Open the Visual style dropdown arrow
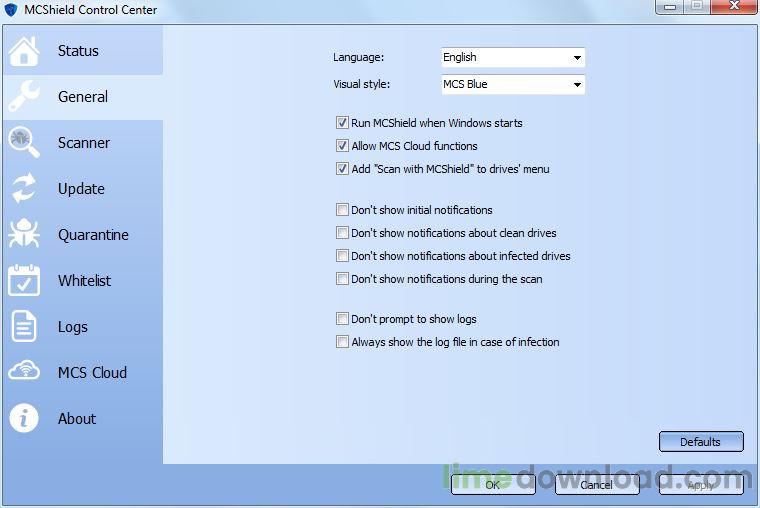The height and width of the screenshot is (508, 760). point(577,85)
